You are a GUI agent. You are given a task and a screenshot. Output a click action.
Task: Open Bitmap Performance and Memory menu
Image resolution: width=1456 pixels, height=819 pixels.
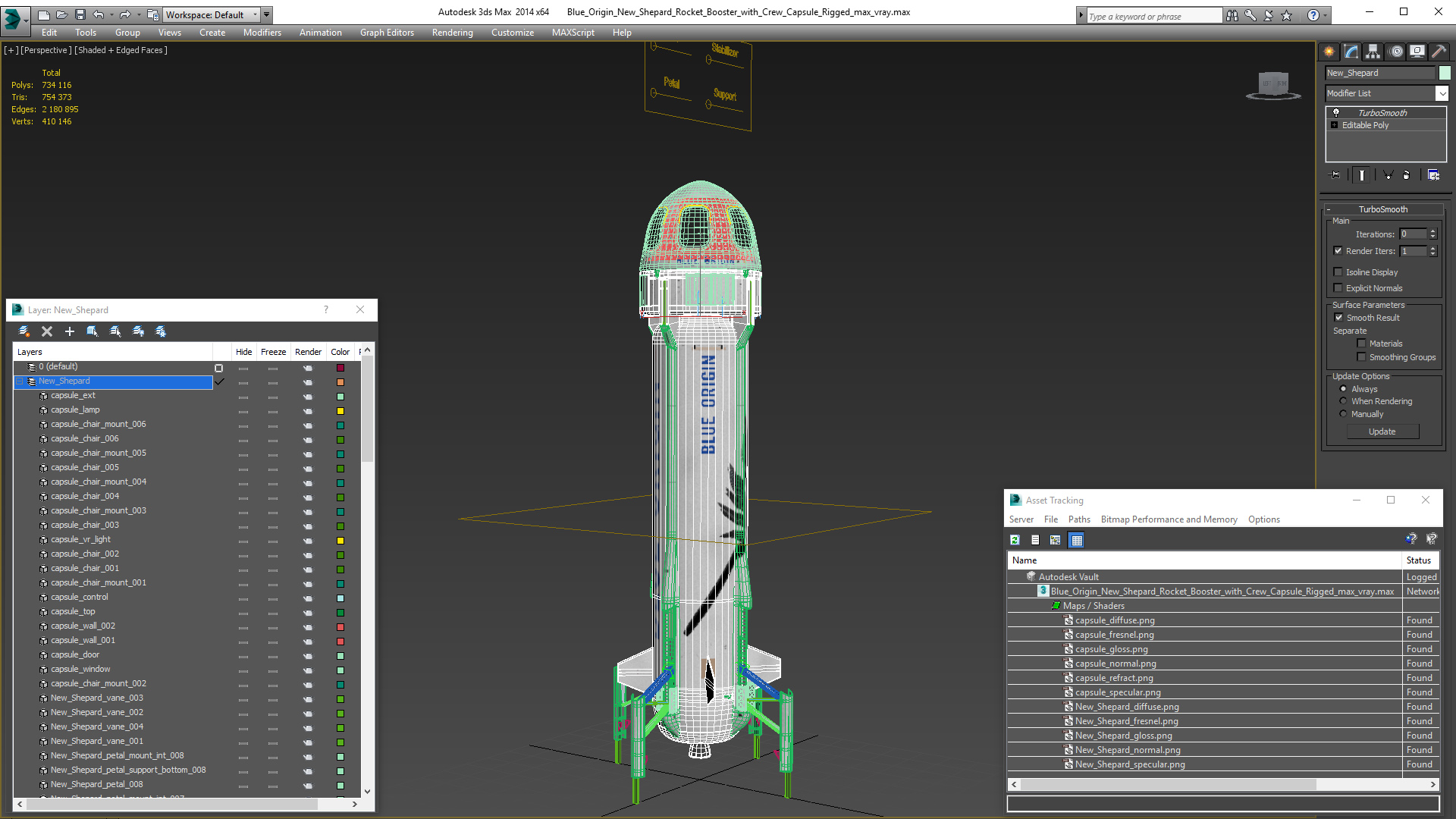point(1169,519)
